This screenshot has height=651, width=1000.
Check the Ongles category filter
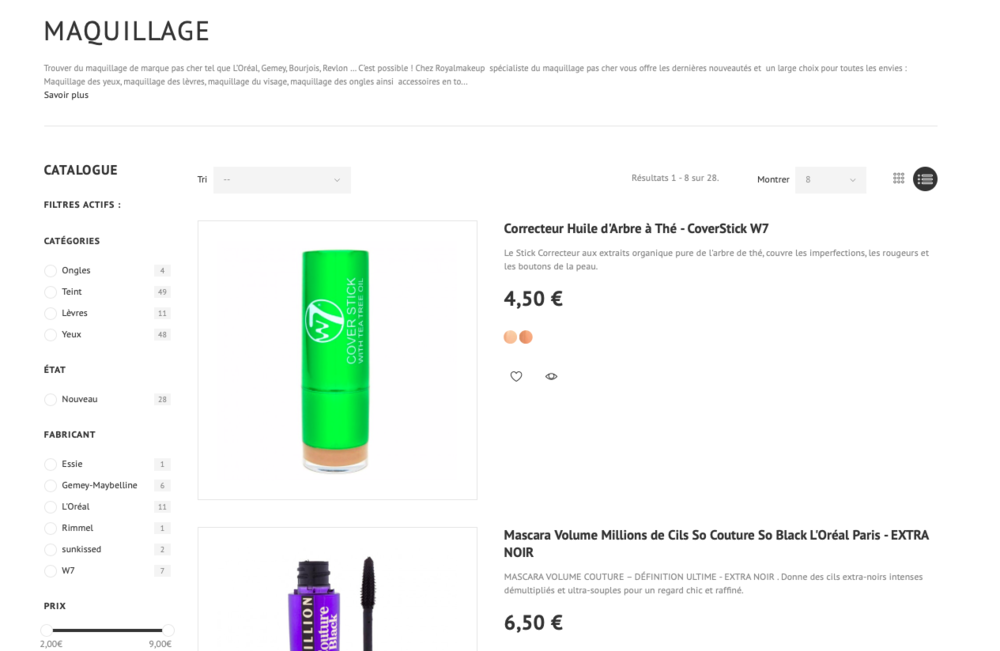[50, 270]
